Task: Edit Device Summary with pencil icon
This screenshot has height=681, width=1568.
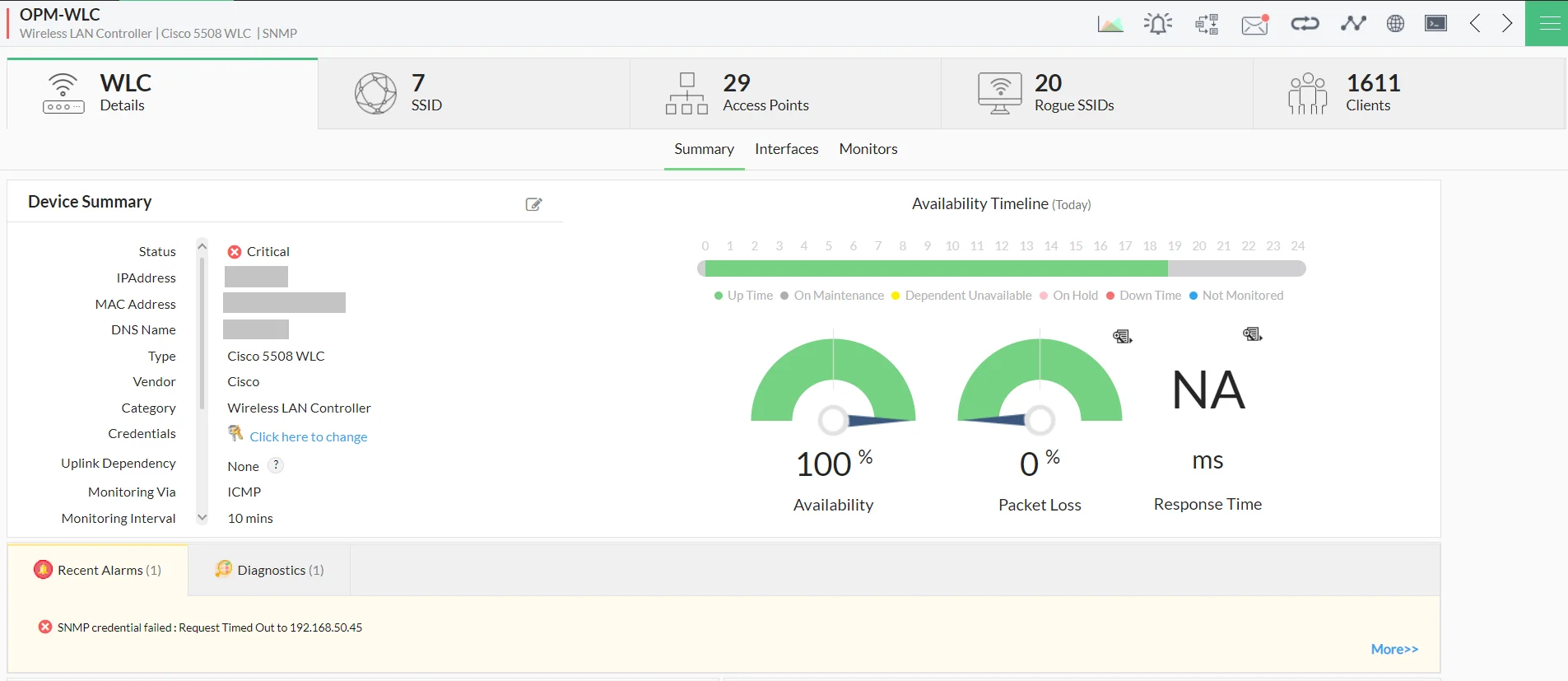Action: (x=533, y=204)
